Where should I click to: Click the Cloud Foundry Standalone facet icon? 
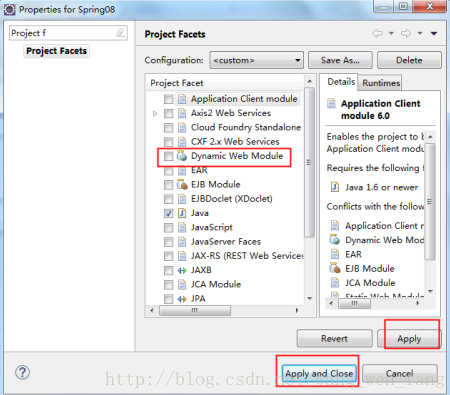(182, 128)
